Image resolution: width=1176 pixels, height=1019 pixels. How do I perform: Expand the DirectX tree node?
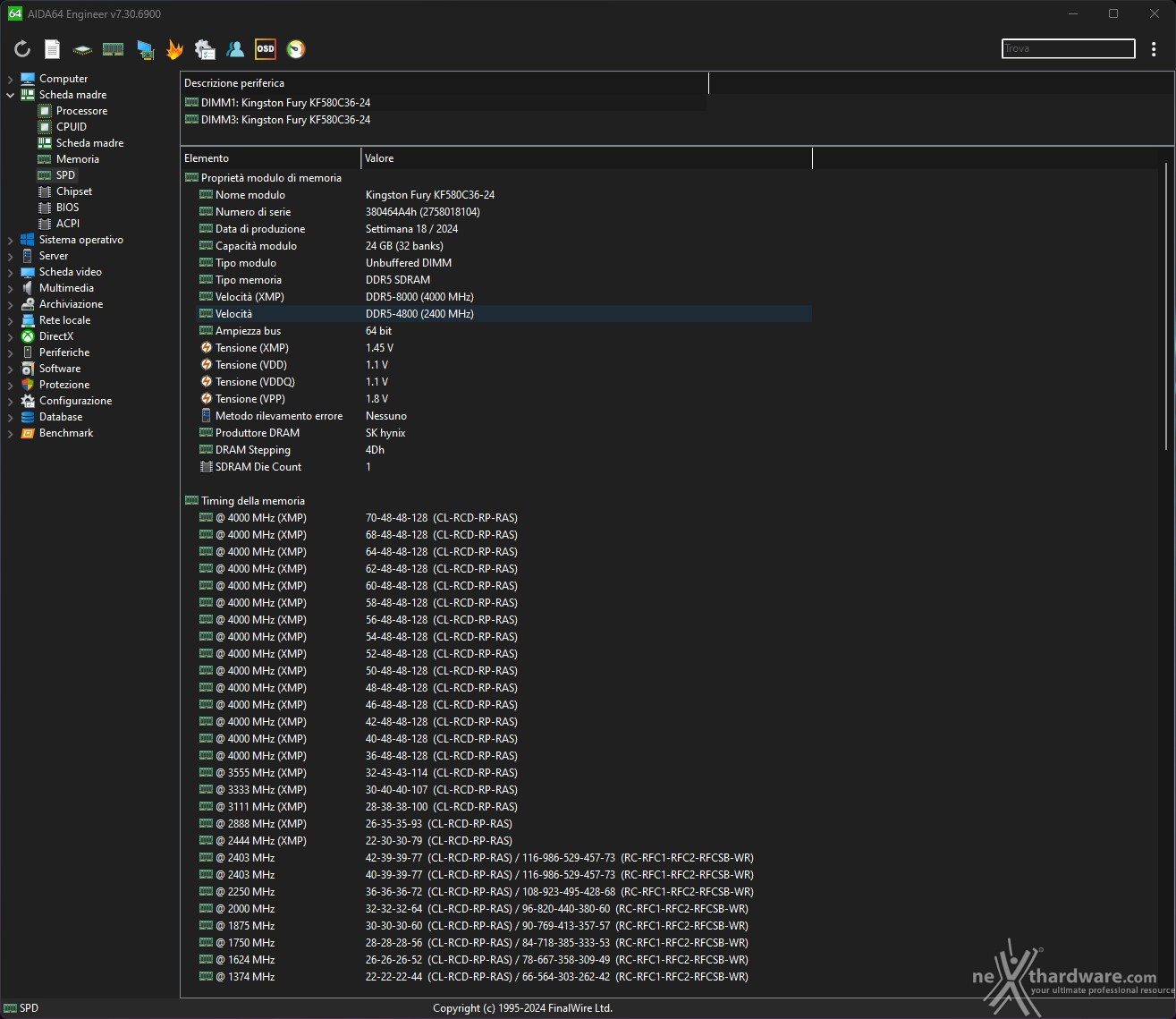pos(10,336)
